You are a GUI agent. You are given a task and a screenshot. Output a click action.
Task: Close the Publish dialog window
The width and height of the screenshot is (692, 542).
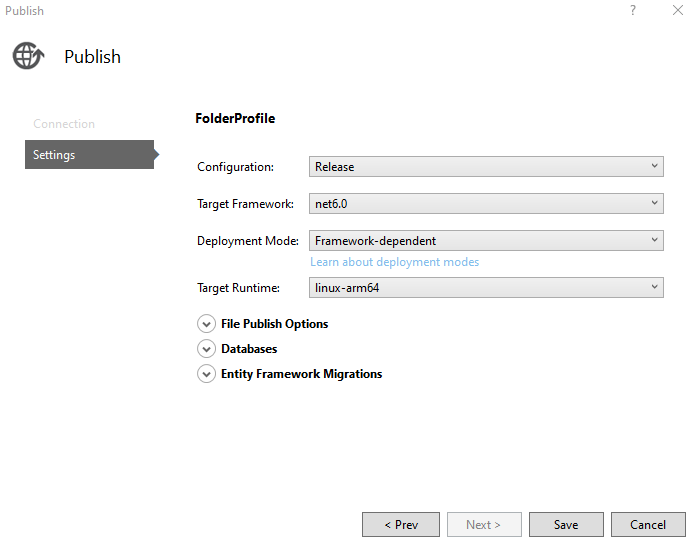pos(677,10)
